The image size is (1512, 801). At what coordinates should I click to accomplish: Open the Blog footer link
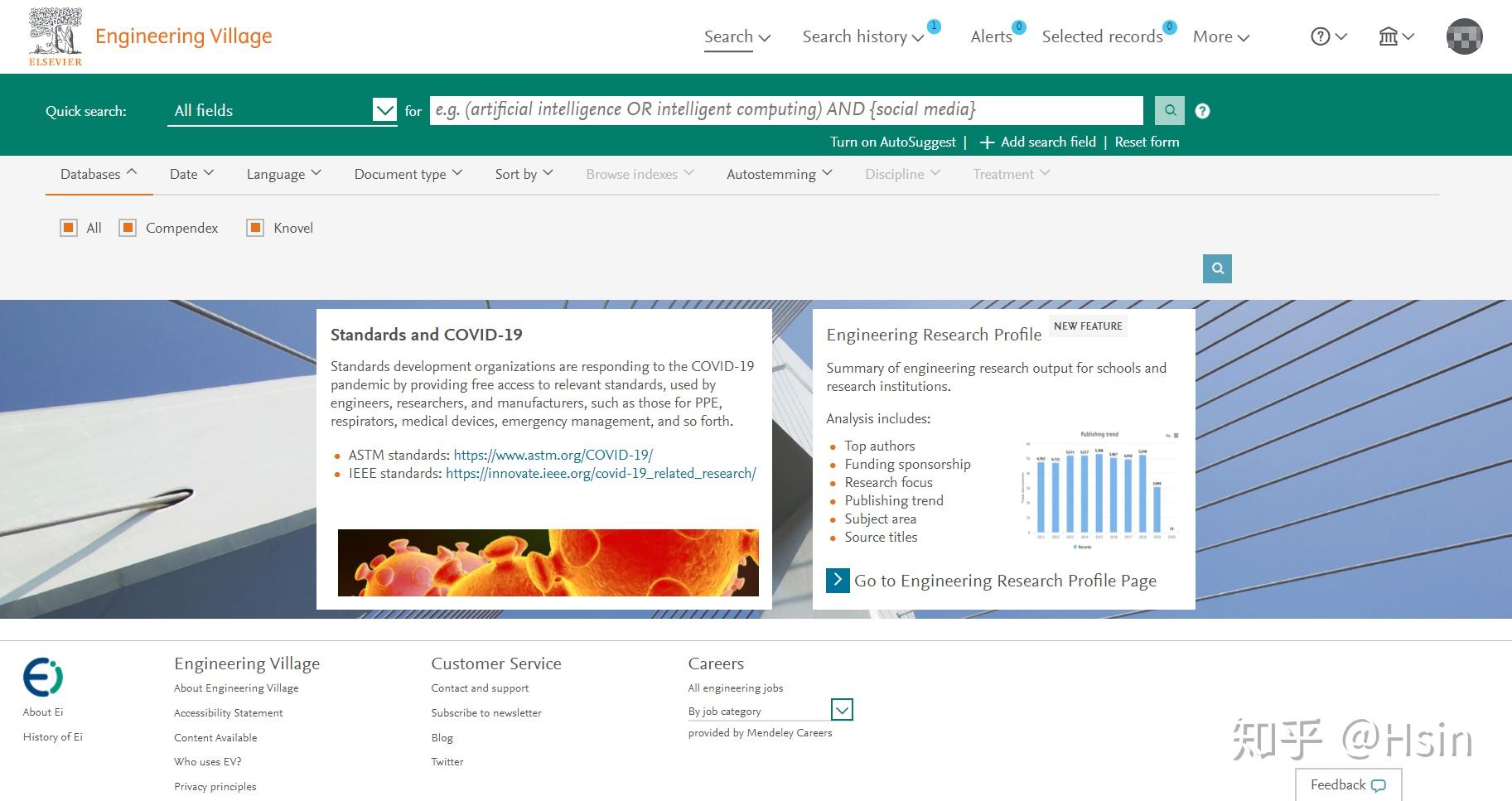point(442,738)
